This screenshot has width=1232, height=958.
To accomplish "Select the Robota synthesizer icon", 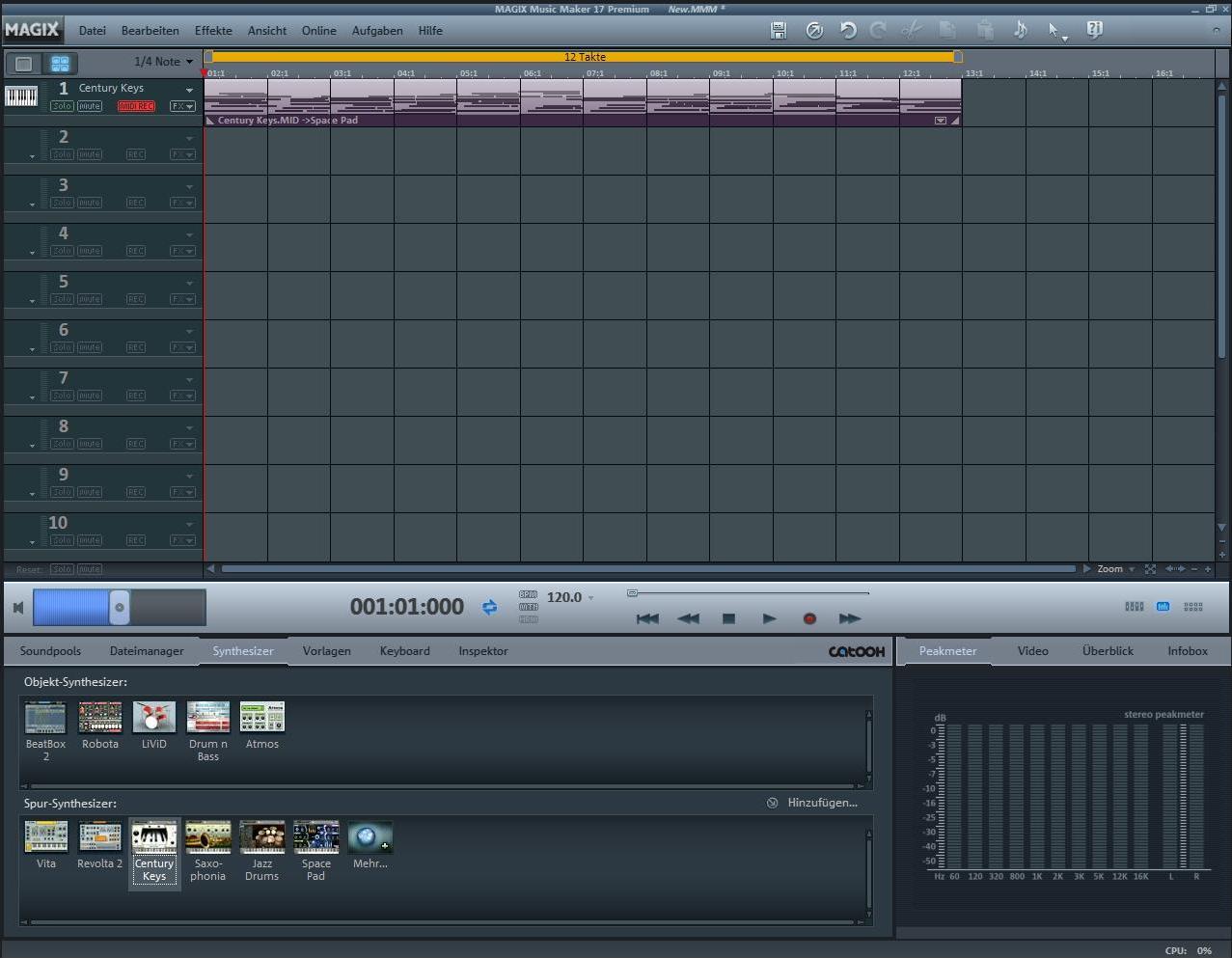I will pos(99,717).
